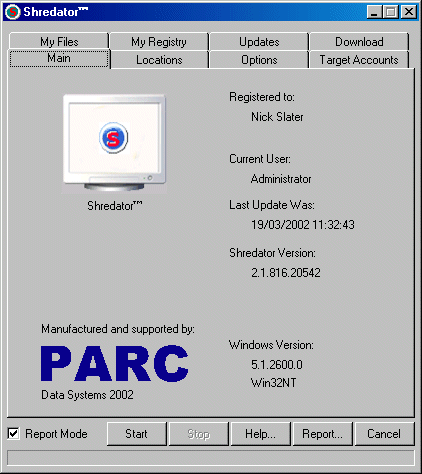The height and width of the screenshot is (474, 422).
Task: Click the Shredator Version: label
Action: [x=272, y=253]
